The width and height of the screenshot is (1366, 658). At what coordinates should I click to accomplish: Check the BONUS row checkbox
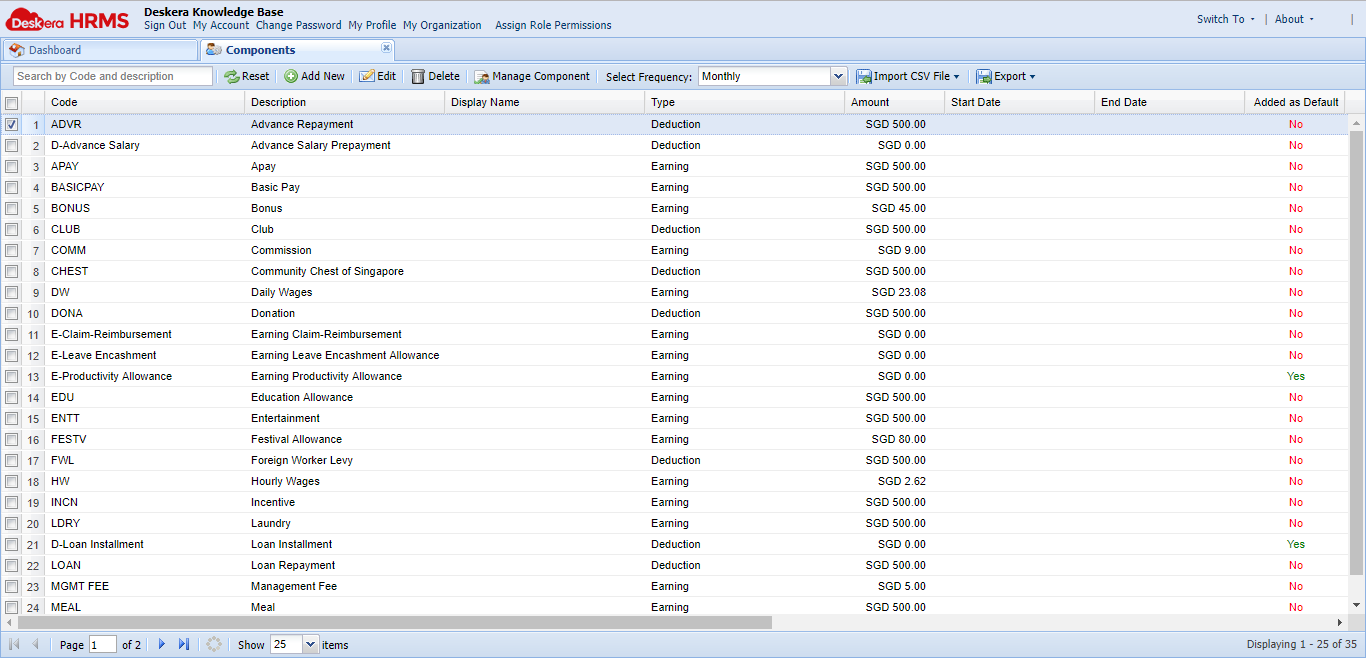(11, 209)
